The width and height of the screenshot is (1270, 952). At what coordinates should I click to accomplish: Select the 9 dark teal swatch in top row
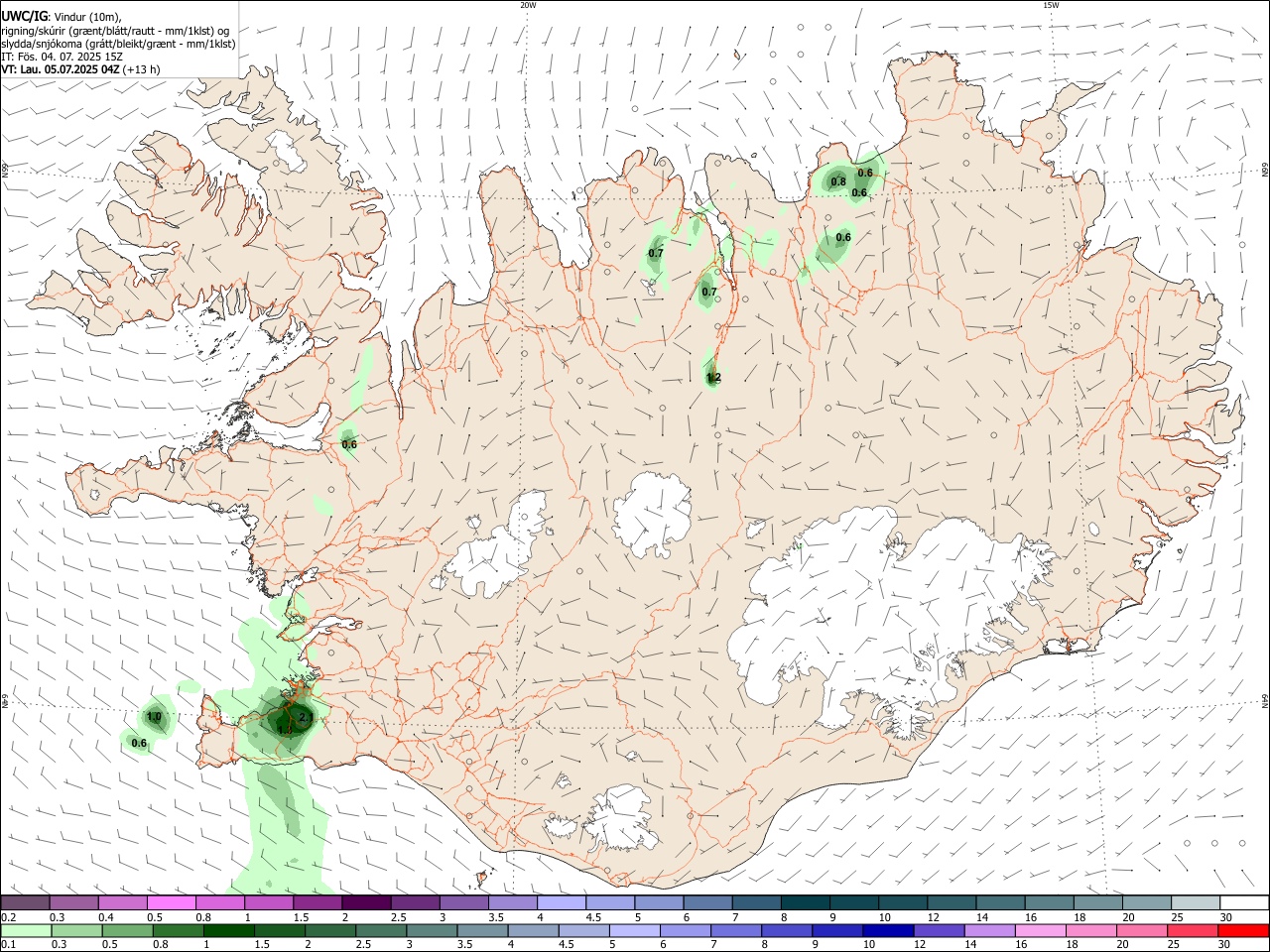(854, 903)
